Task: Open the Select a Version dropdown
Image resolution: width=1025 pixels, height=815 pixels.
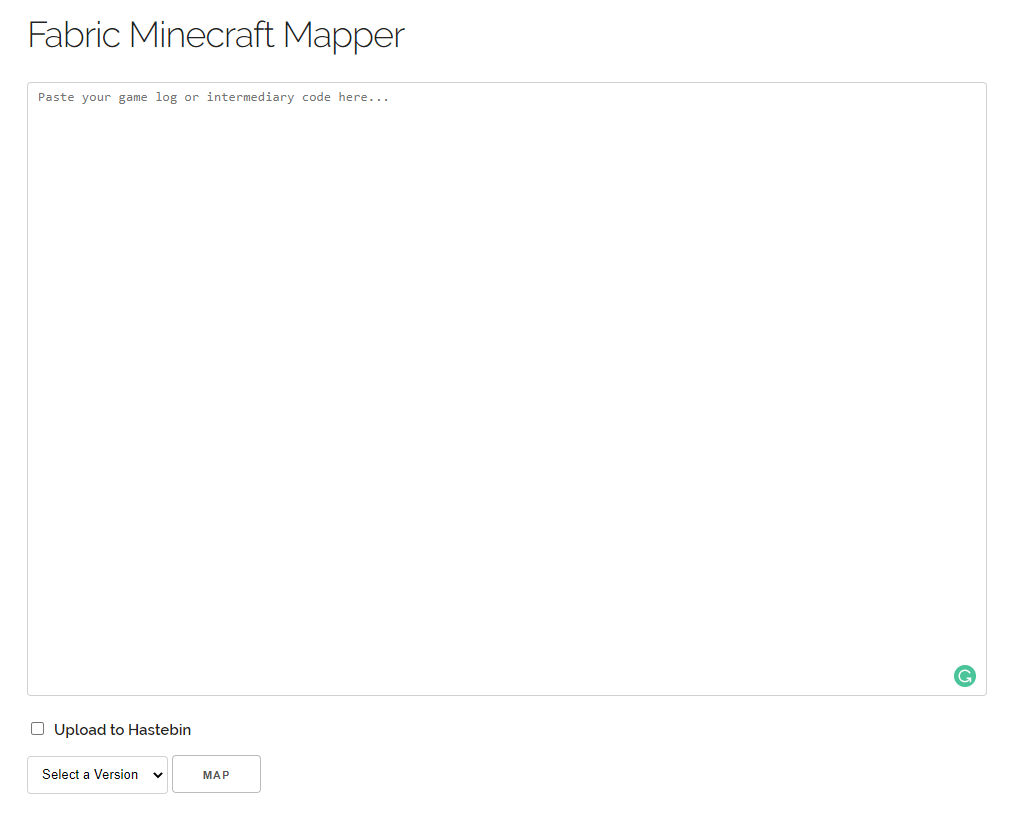Action: (x=97, y=774)
